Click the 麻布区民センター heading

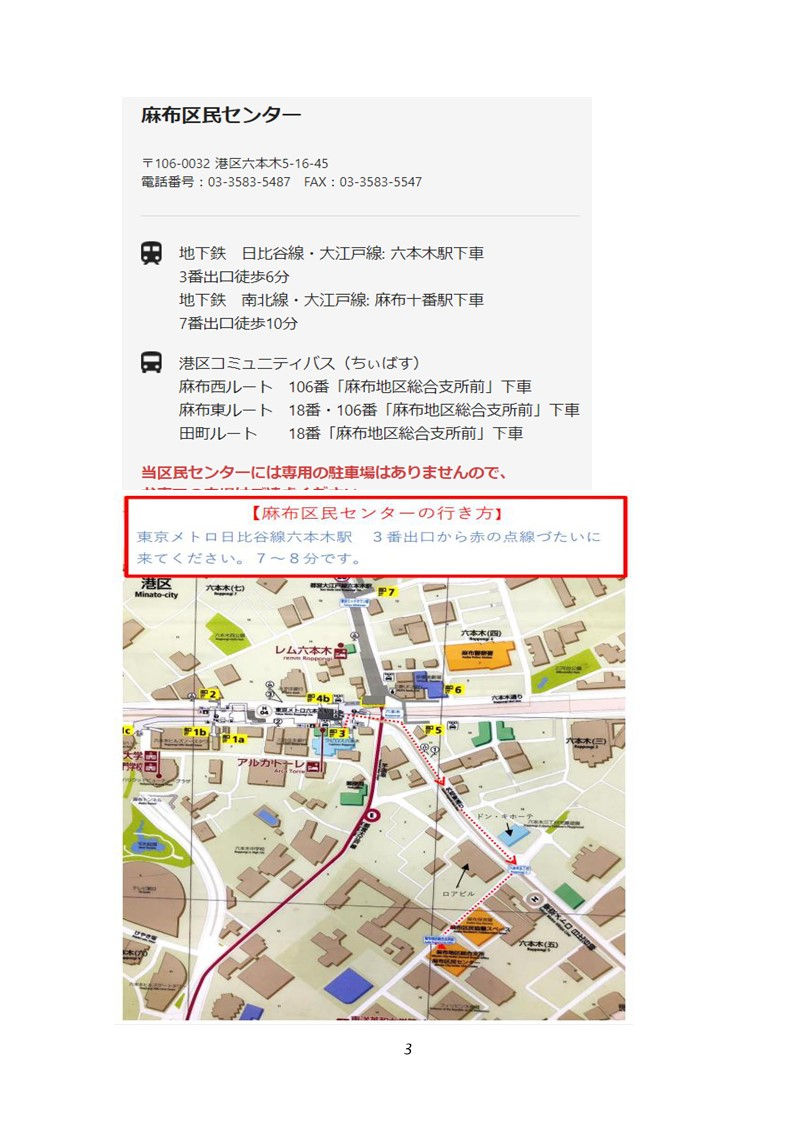[221, 115]
